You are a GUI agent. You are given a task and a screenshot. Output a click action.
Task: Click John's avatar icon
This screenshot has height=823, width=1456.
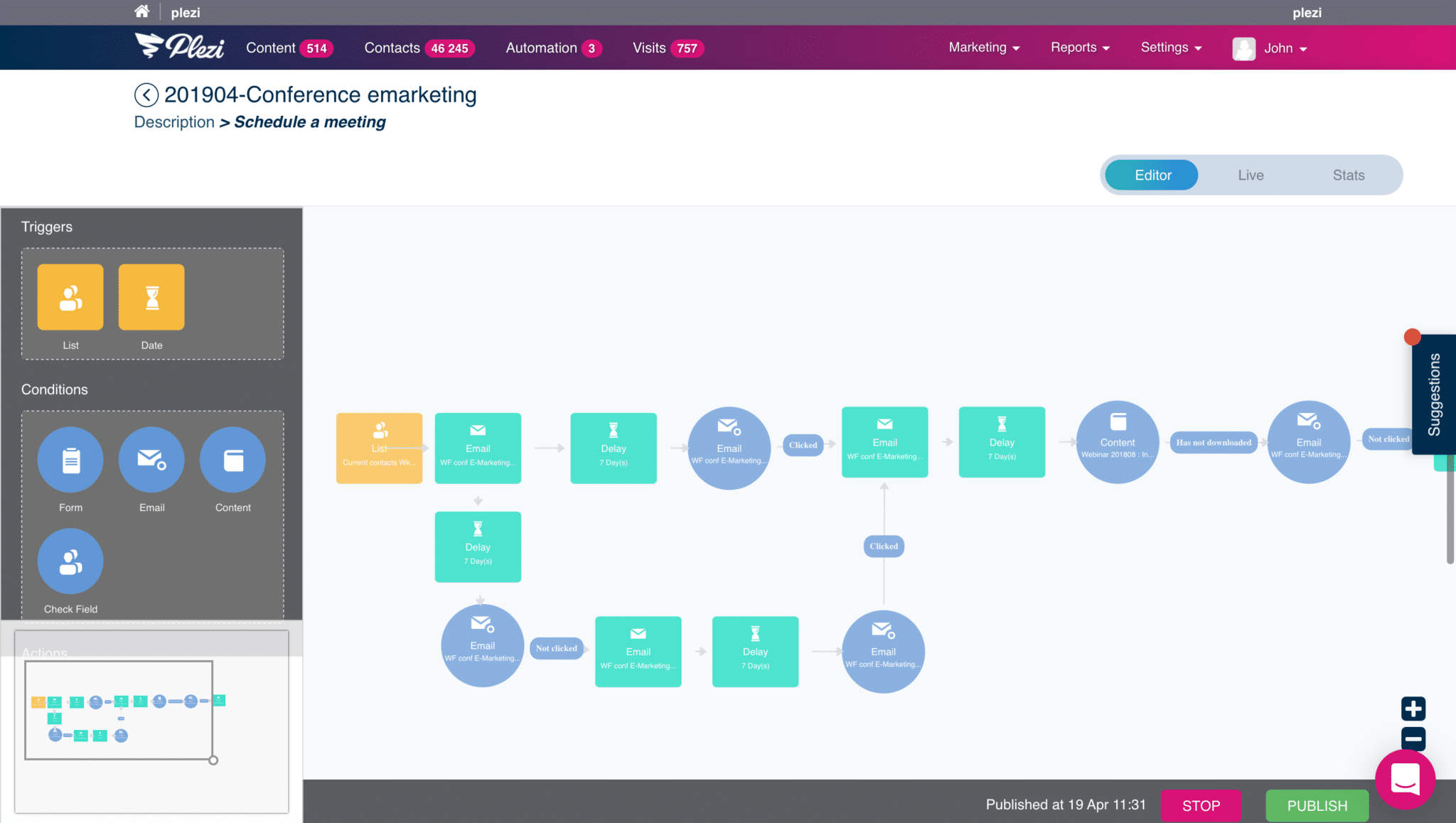pos(1243,48)
